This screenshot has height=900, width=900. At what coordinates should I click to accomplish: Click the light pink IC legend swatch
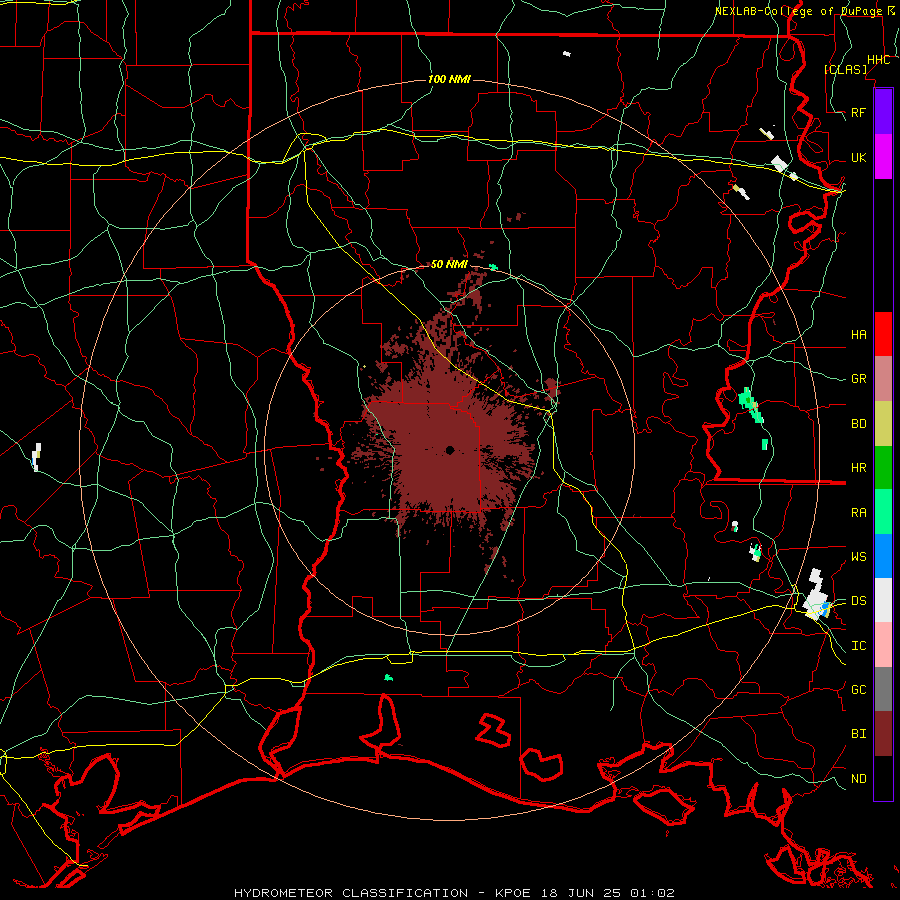tap(883, 645)
